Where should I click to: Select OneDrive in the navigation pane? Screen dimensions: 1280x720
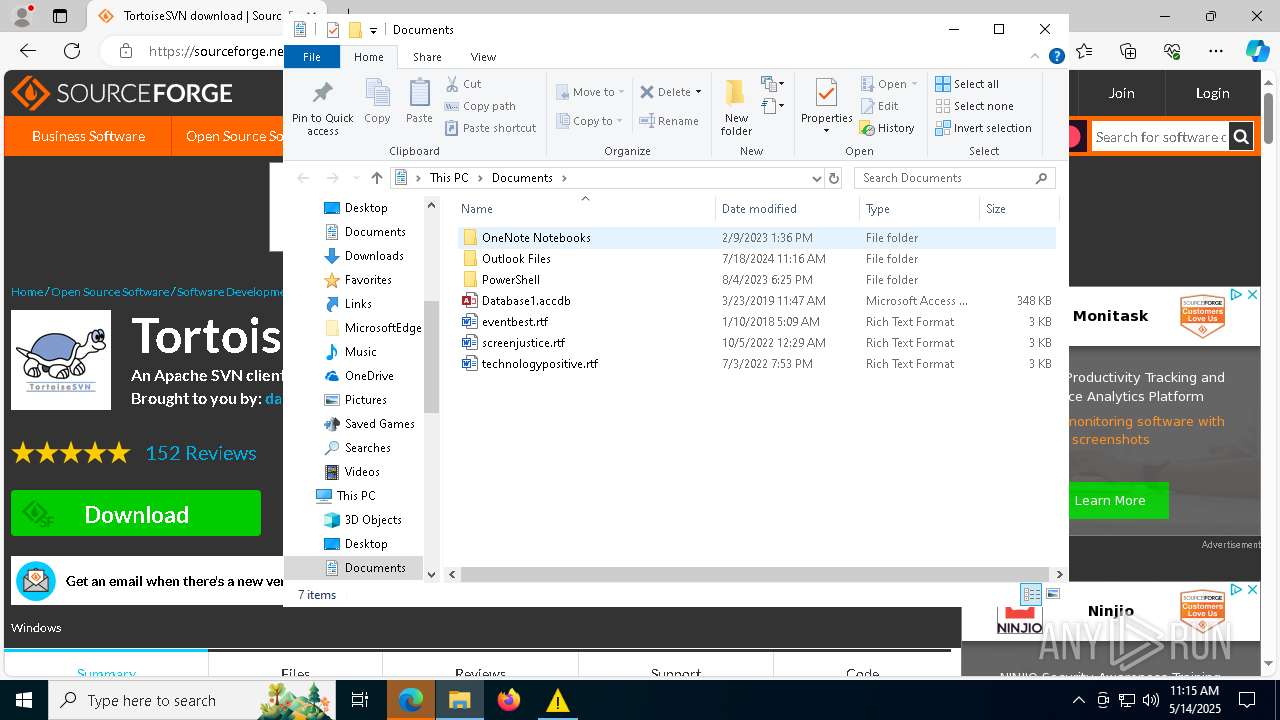click(x=369, y=376)
